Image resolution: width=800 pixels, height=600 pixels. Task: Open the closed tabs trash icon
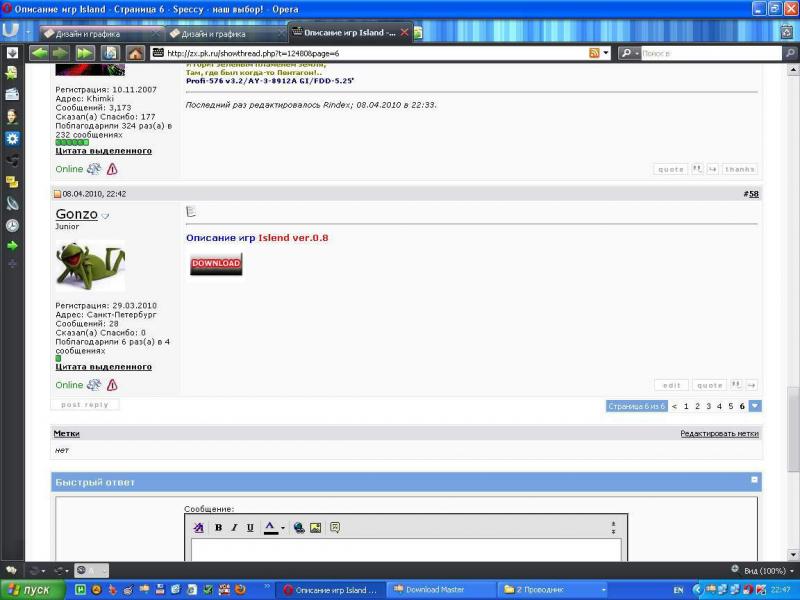(786, 32)
